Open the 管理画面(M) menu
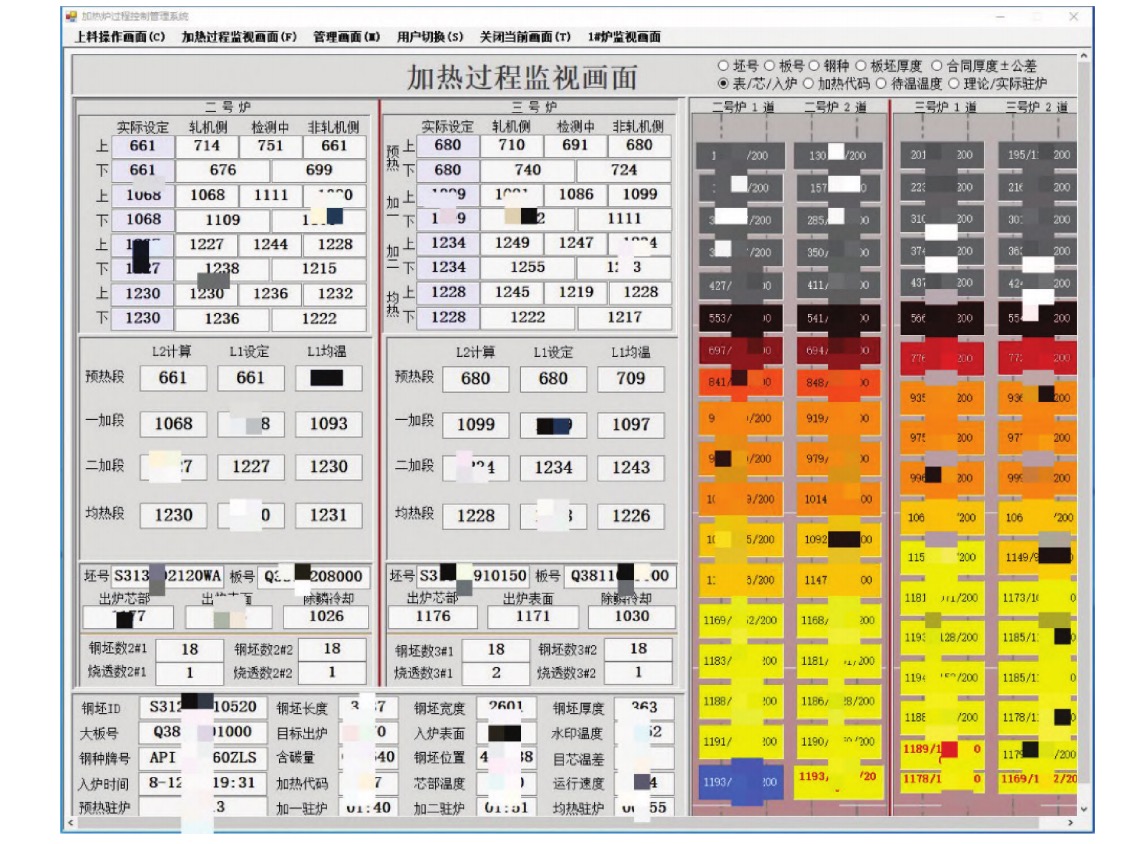1138x844 pixels. (346, 37)
